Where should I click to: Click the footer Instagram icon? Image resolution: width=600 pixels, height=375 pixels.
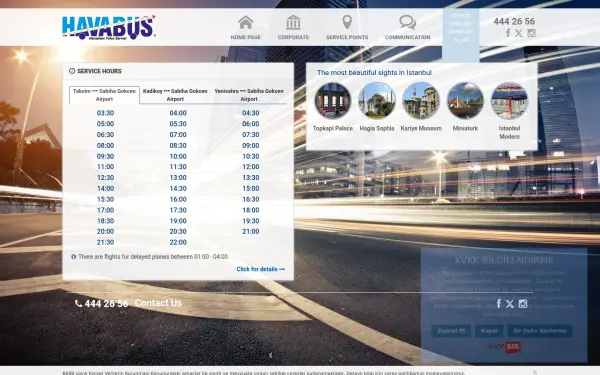[523, 303]
